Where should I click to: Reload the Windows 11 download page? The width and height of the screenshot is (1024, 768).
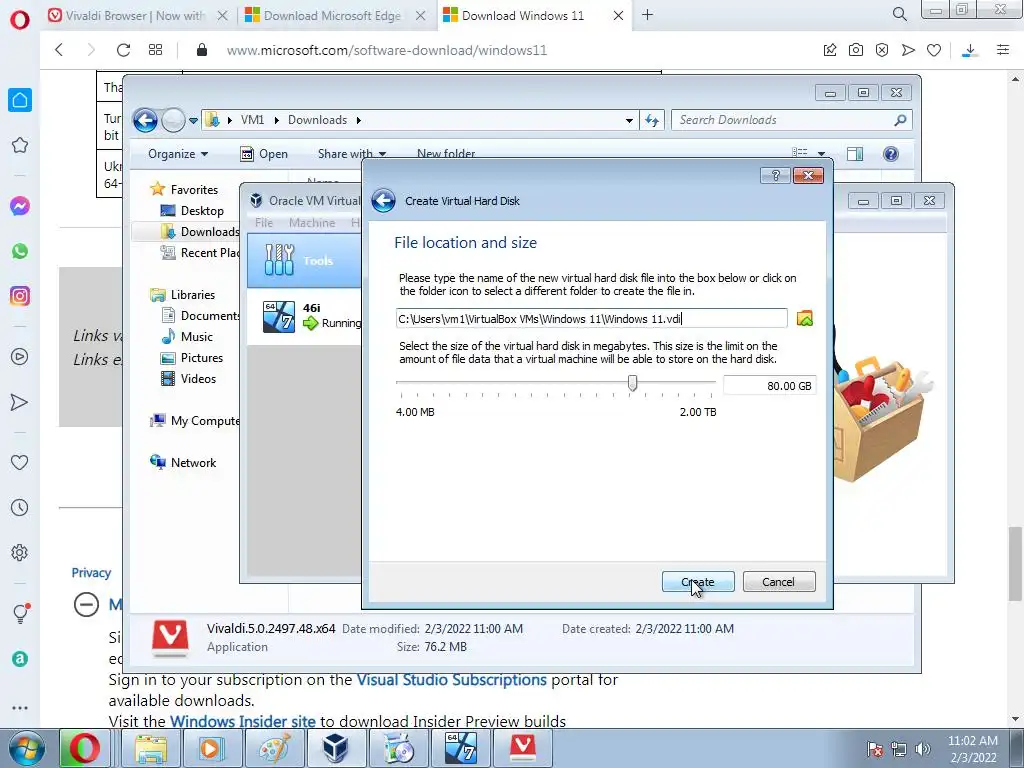(123, 50)
